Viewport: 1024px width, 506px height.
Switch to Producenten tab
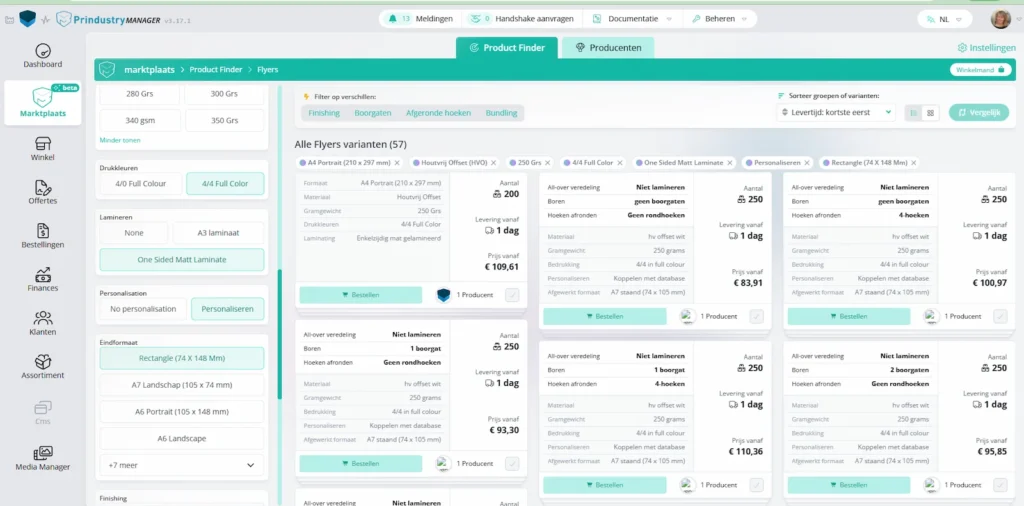click(x=608, y=48)
